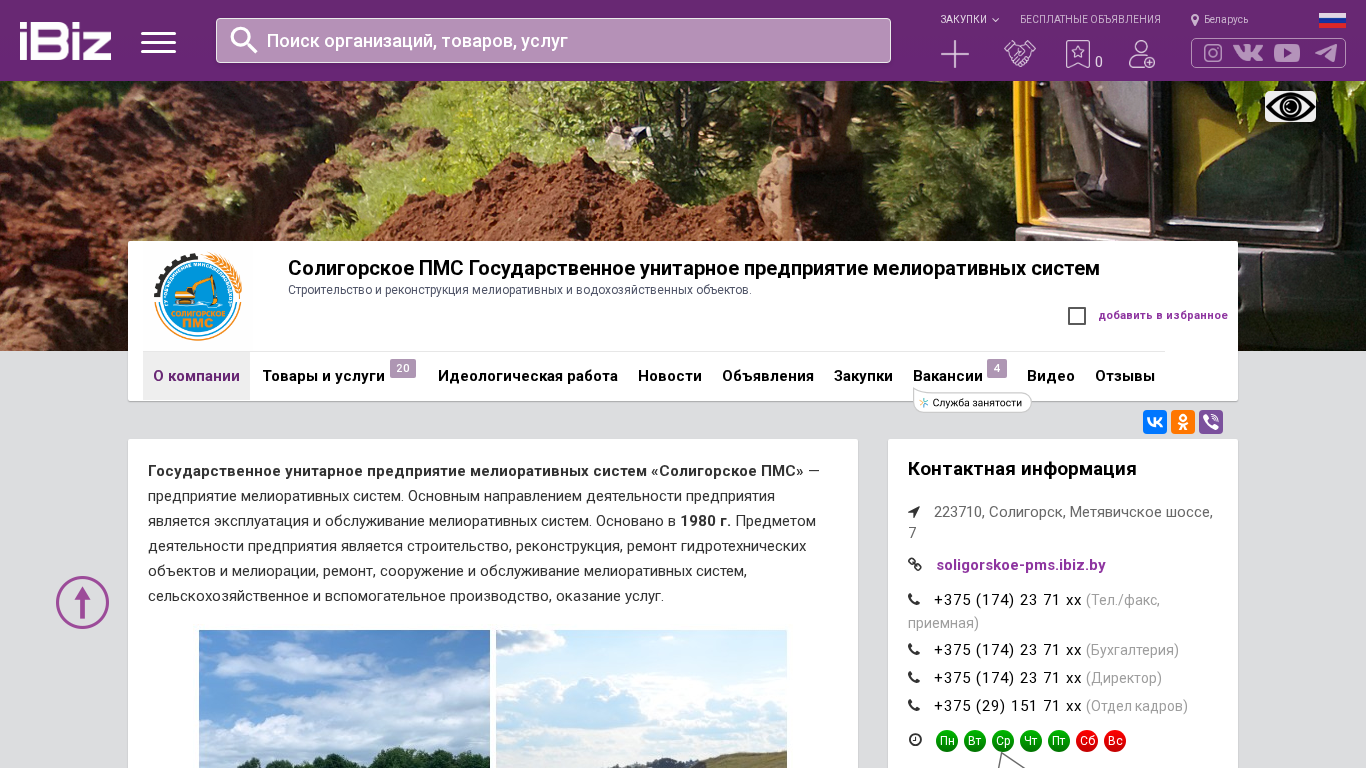Screen dimensions: 1366x768
Task: Select the Сб day-off badge
Action: click(1087, 741)
